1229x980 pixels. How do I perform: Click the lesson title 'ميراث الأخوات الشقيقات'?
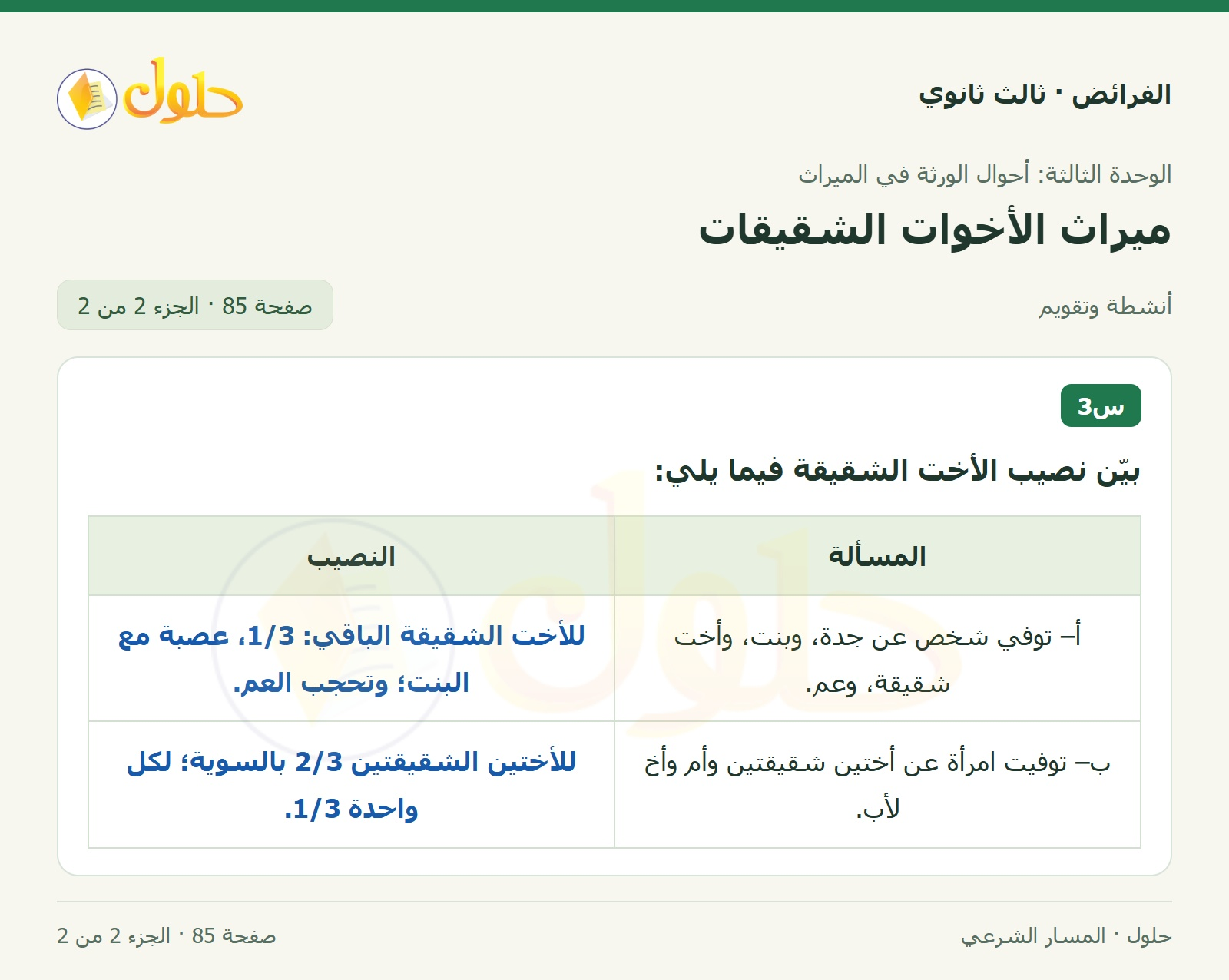tap(935, 230)
